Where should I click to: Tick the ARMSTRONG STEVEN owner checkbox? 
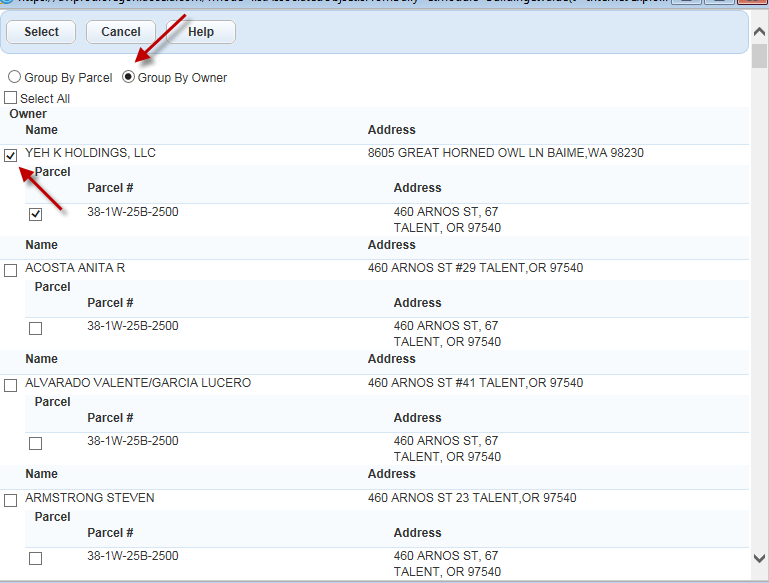coord(11,500)
